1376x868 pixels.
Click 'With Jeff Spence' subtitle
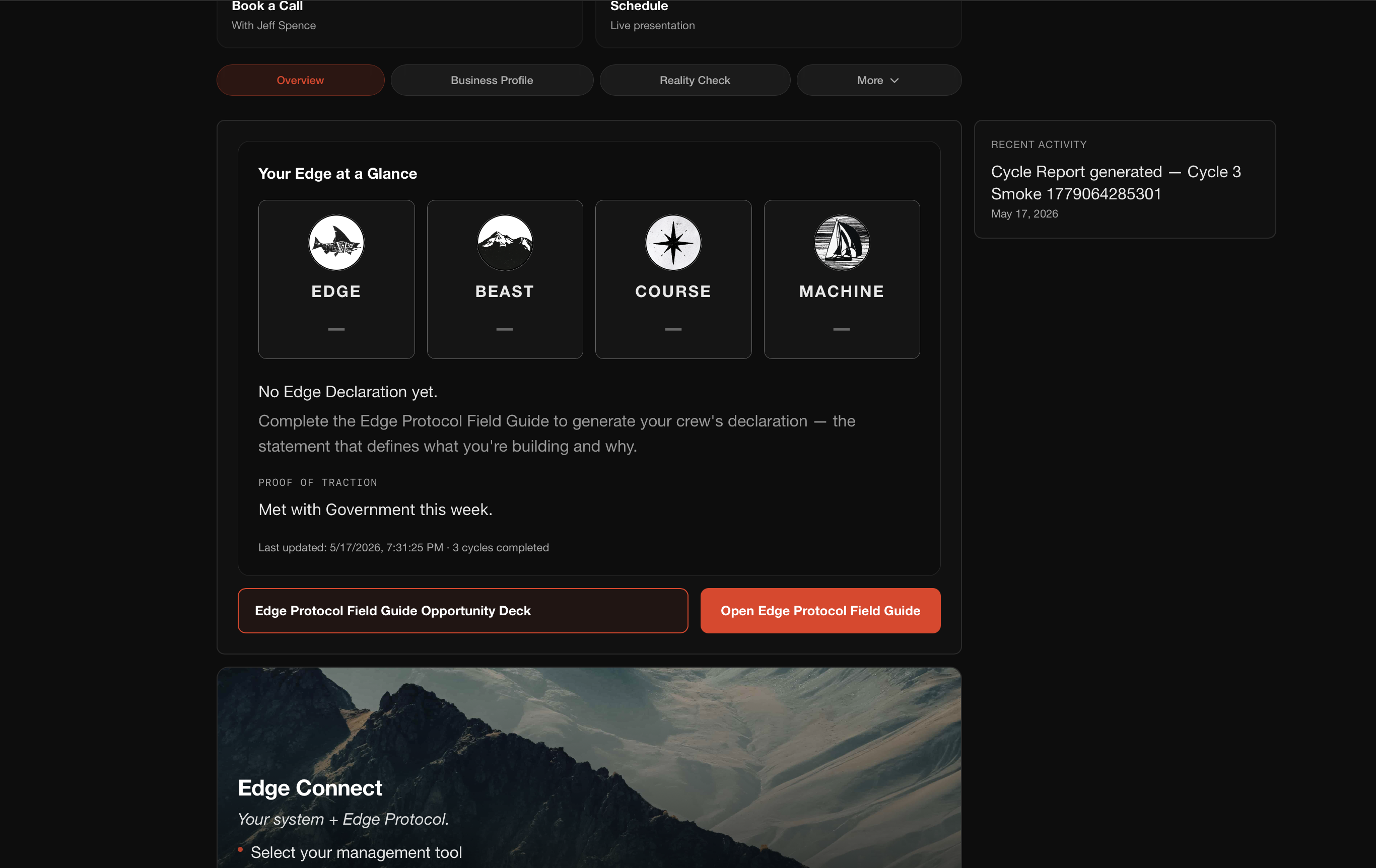(273, 25)
